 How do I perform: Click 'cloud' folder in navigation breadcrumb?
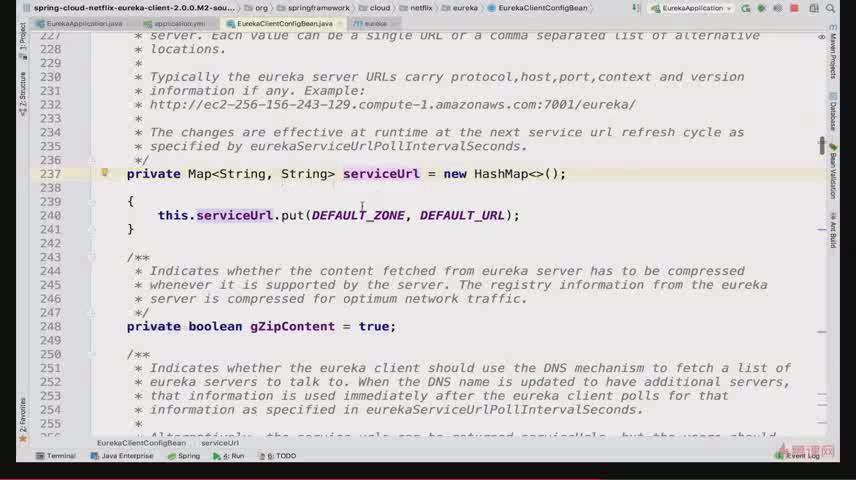[375, 8]
